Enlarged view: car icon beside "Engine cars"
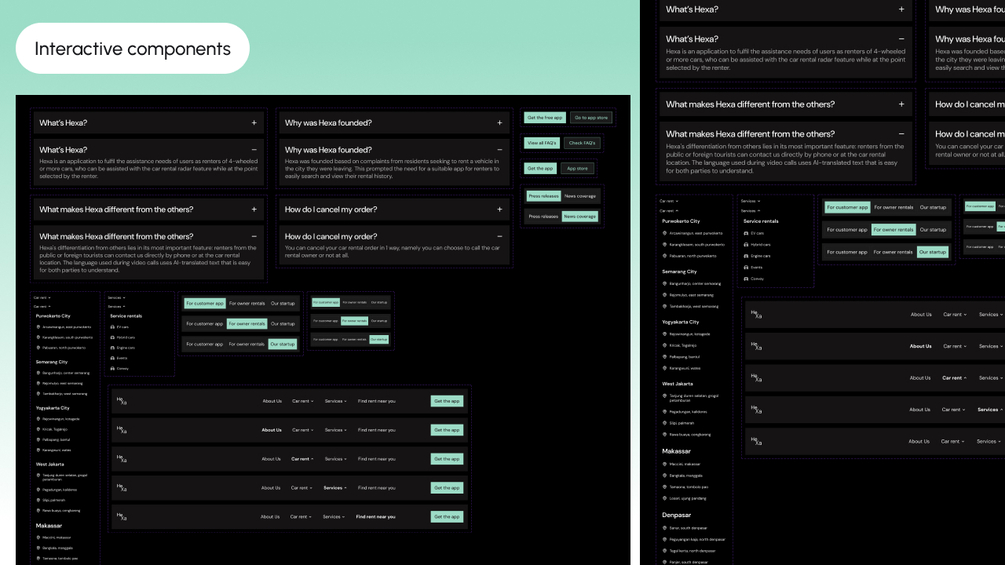1005x565 pixels. pos(746,256)
